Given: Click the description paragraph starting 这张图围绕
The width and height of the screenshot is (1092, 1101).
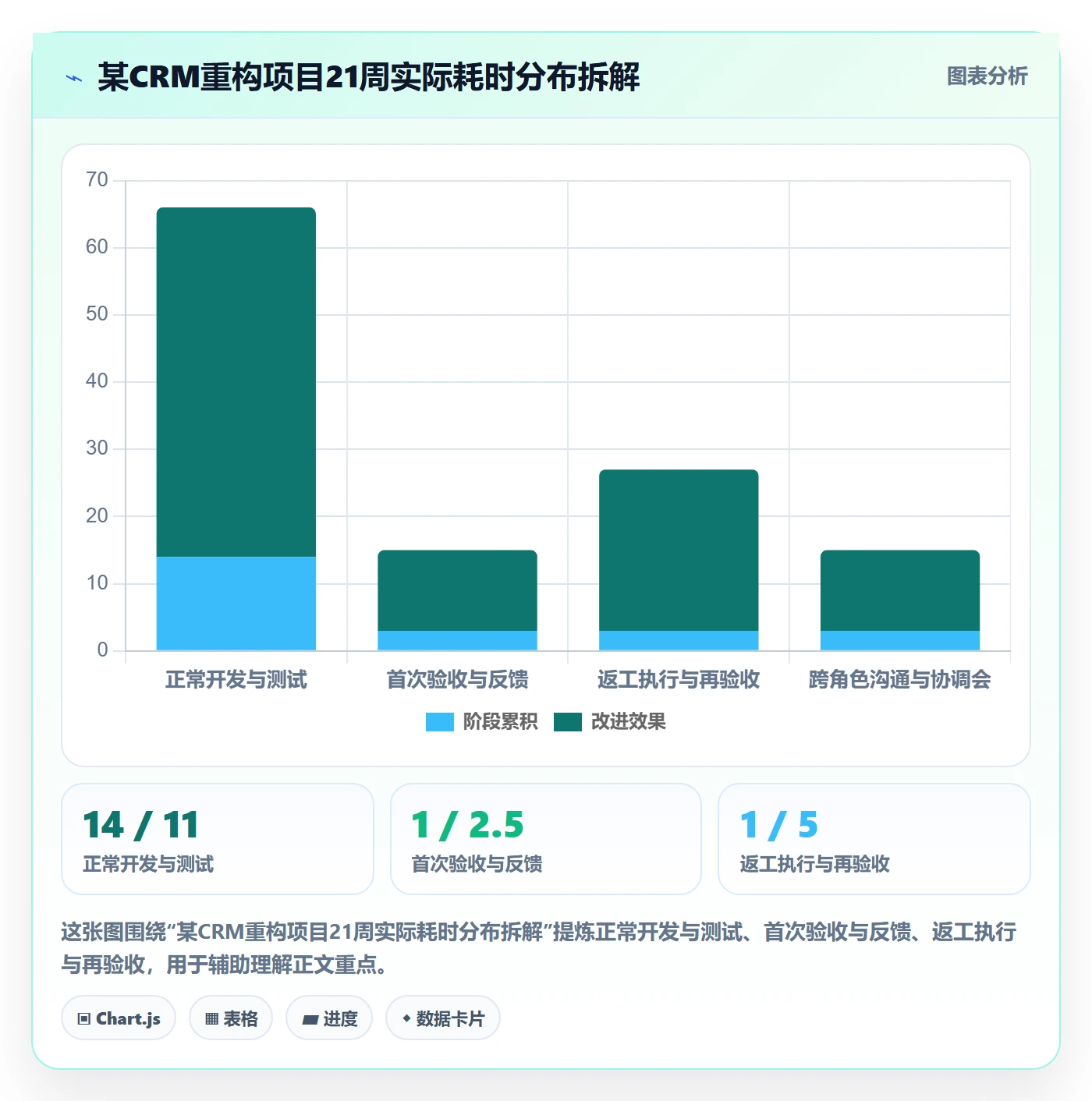Looking at the screenshot, I should click(x=538, y=948).
